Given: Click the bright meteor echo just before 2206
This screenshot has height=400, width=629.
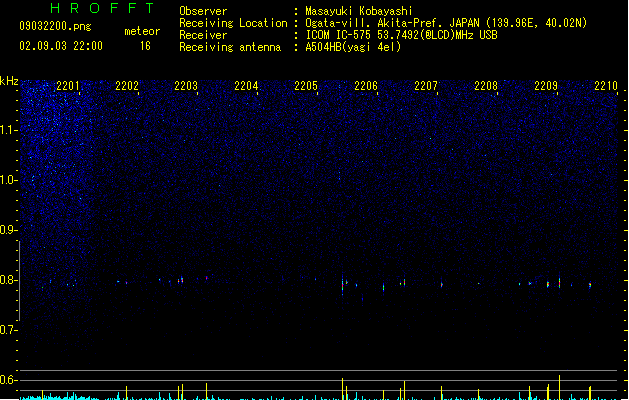Looking at the screenshot, I should (343, 285).
